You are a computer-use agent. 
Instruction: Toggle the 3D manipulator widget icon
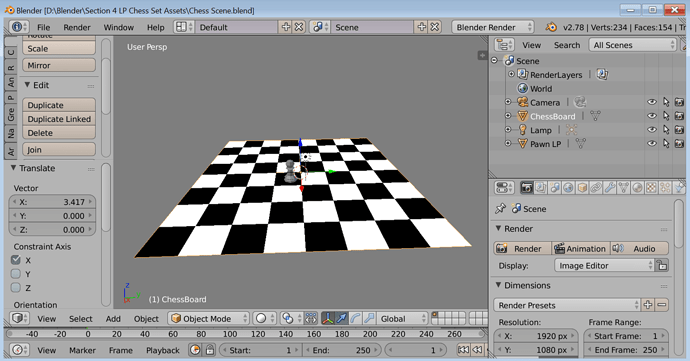tap(328, 318)
